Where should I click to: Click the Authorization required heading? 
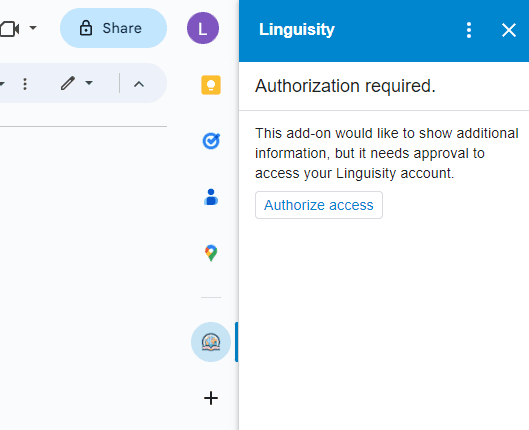tap(345, 86)
